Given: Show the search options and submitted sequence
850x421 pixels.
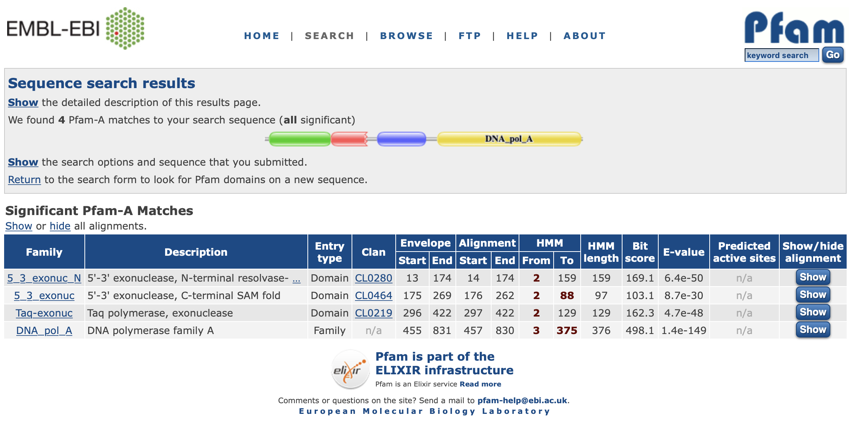Looking at the screenshot, I should point(23,162).
